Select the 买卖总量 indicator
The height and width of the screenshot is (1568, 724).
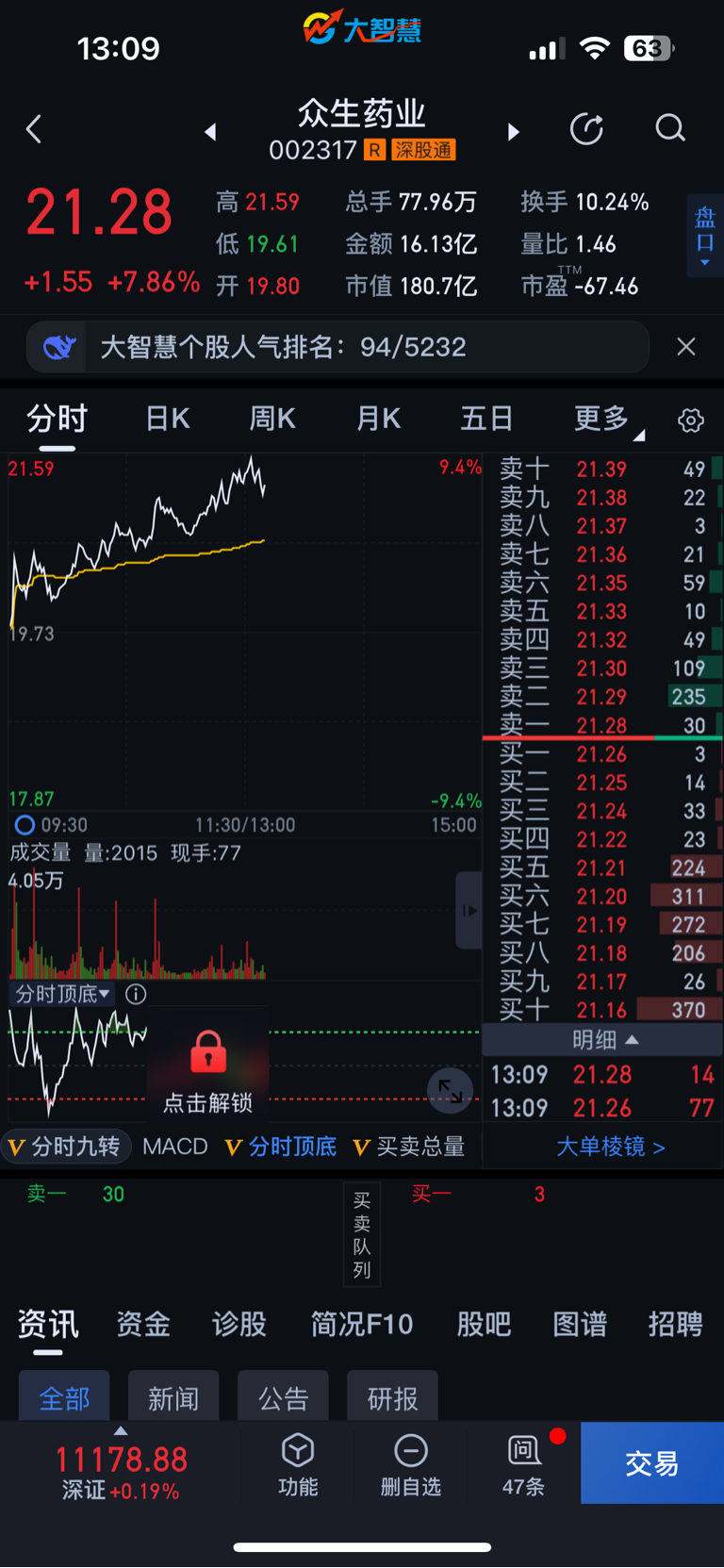pos(410,1147)
